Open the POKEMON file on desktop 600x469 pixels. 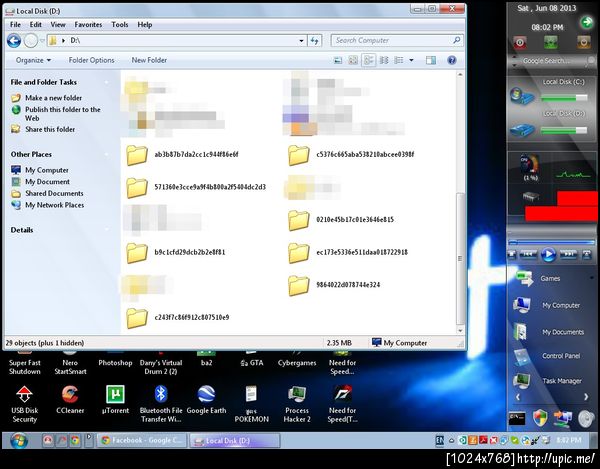click(x=251, y=404)
